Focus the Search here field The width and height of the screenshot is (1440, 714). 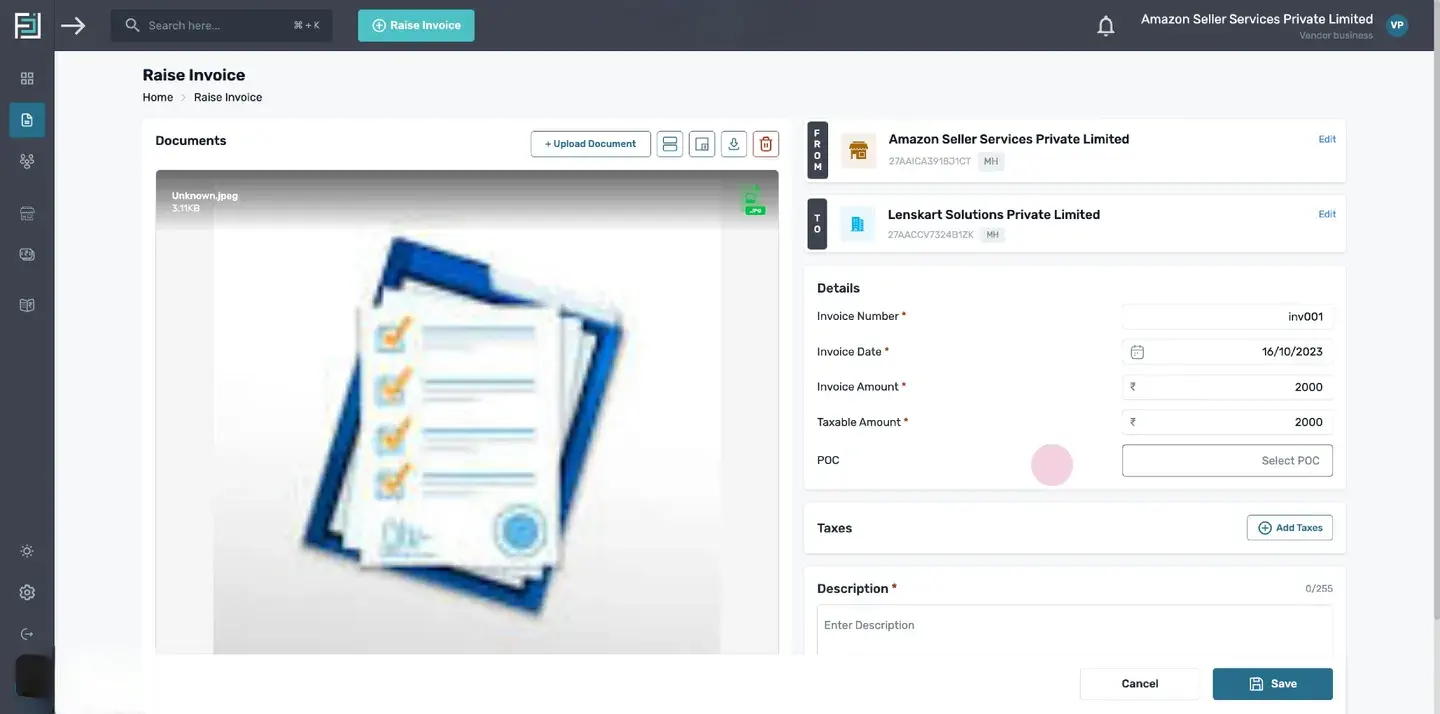221,25
